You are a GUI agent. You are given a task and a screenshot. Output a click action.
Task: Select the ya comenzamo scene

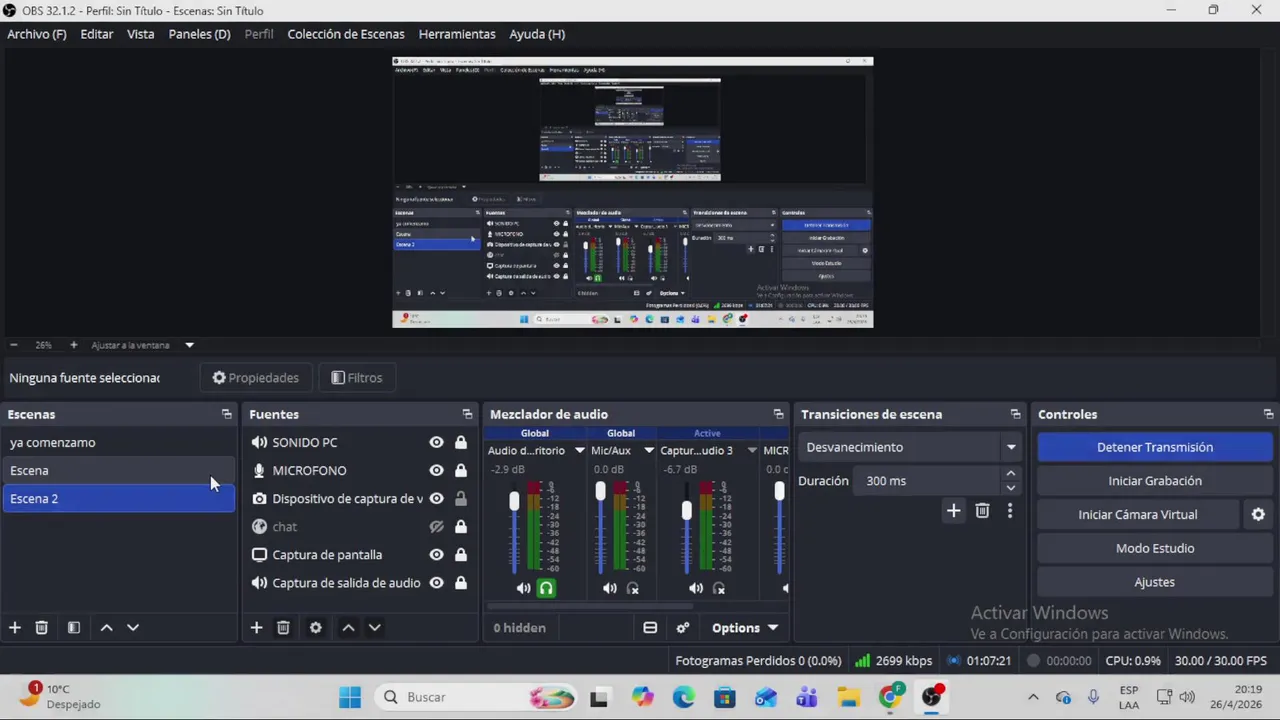(x=119, y=442)
